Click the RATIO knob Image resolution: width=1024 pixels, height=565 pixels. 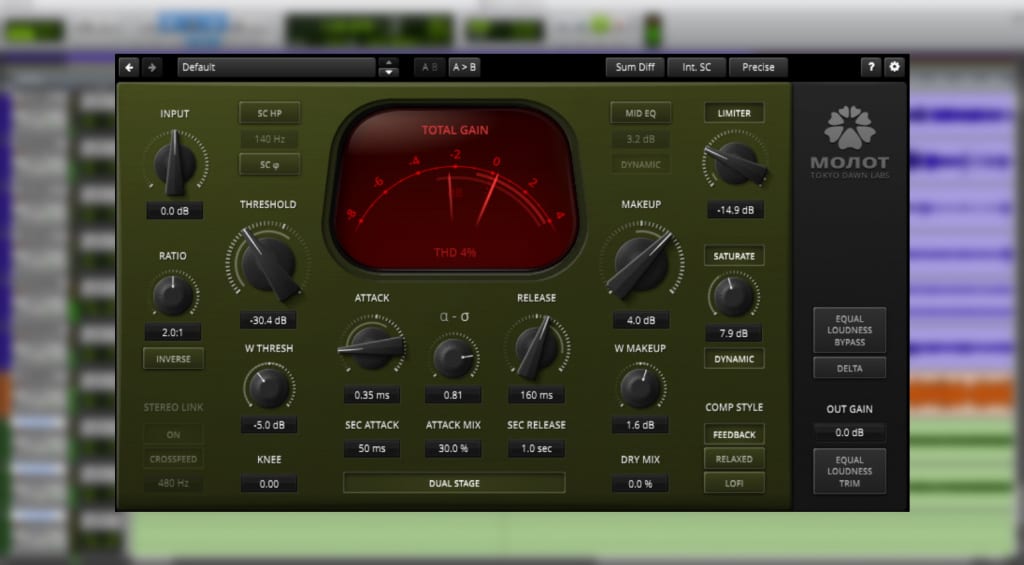click(x=173, y=295)
